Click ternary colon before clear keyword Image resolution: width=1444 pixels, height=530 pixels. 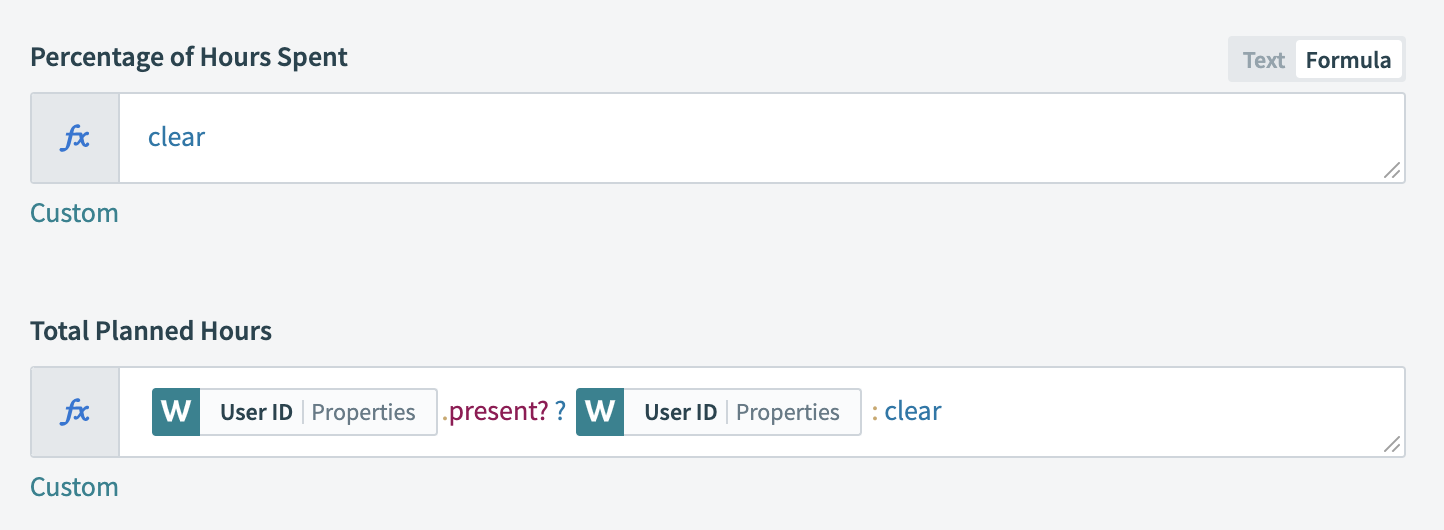(874, 413)
